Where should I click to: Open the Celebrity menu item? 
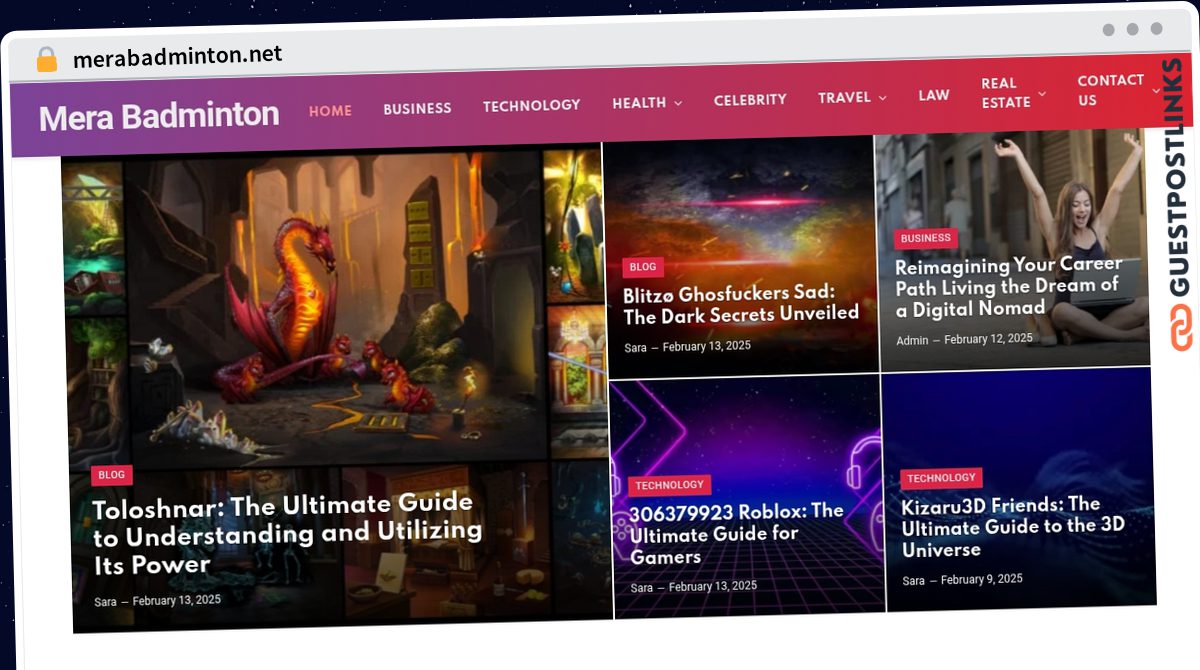[x=750, y=100]
